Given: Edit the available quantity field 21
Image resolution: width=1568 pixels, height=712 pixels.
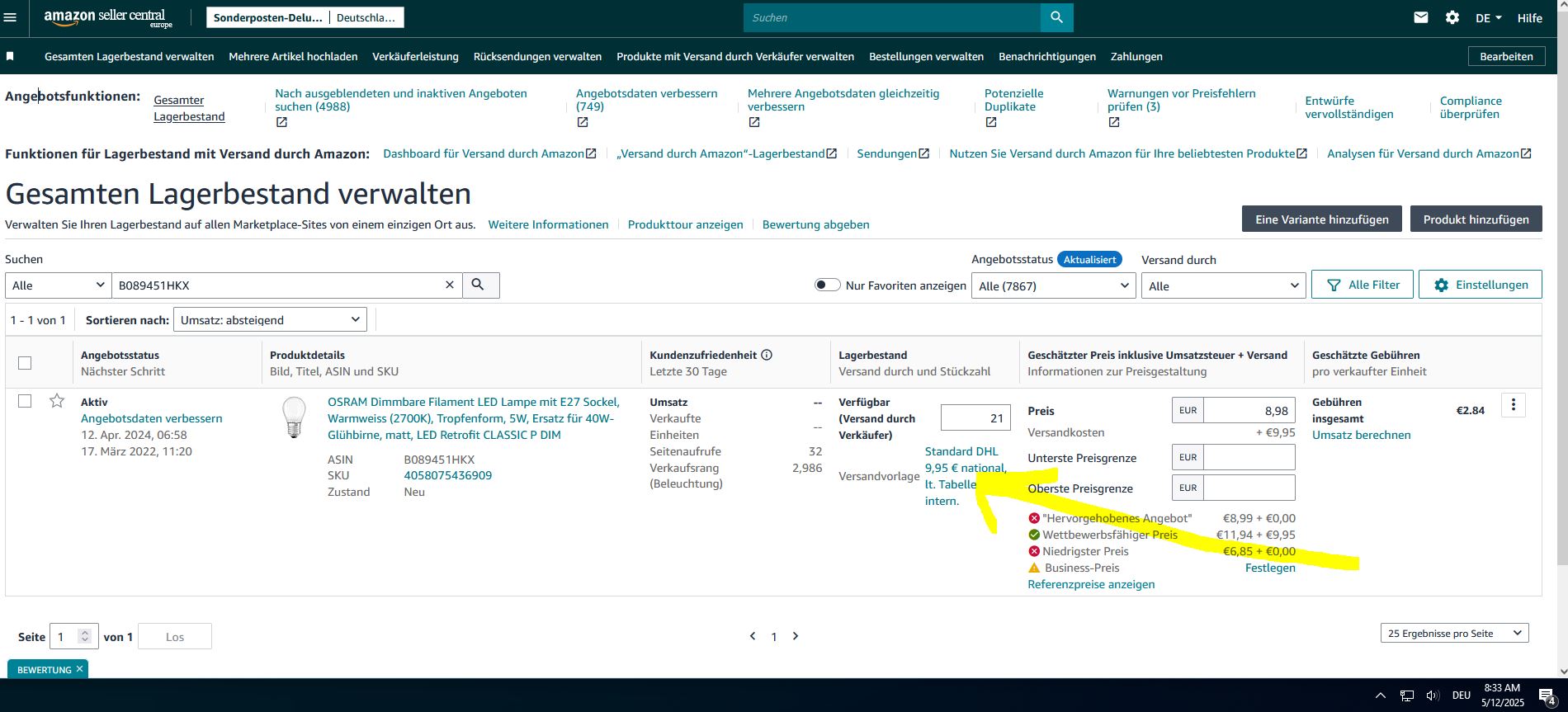Looking at the screenshot, I should [975, 417].
